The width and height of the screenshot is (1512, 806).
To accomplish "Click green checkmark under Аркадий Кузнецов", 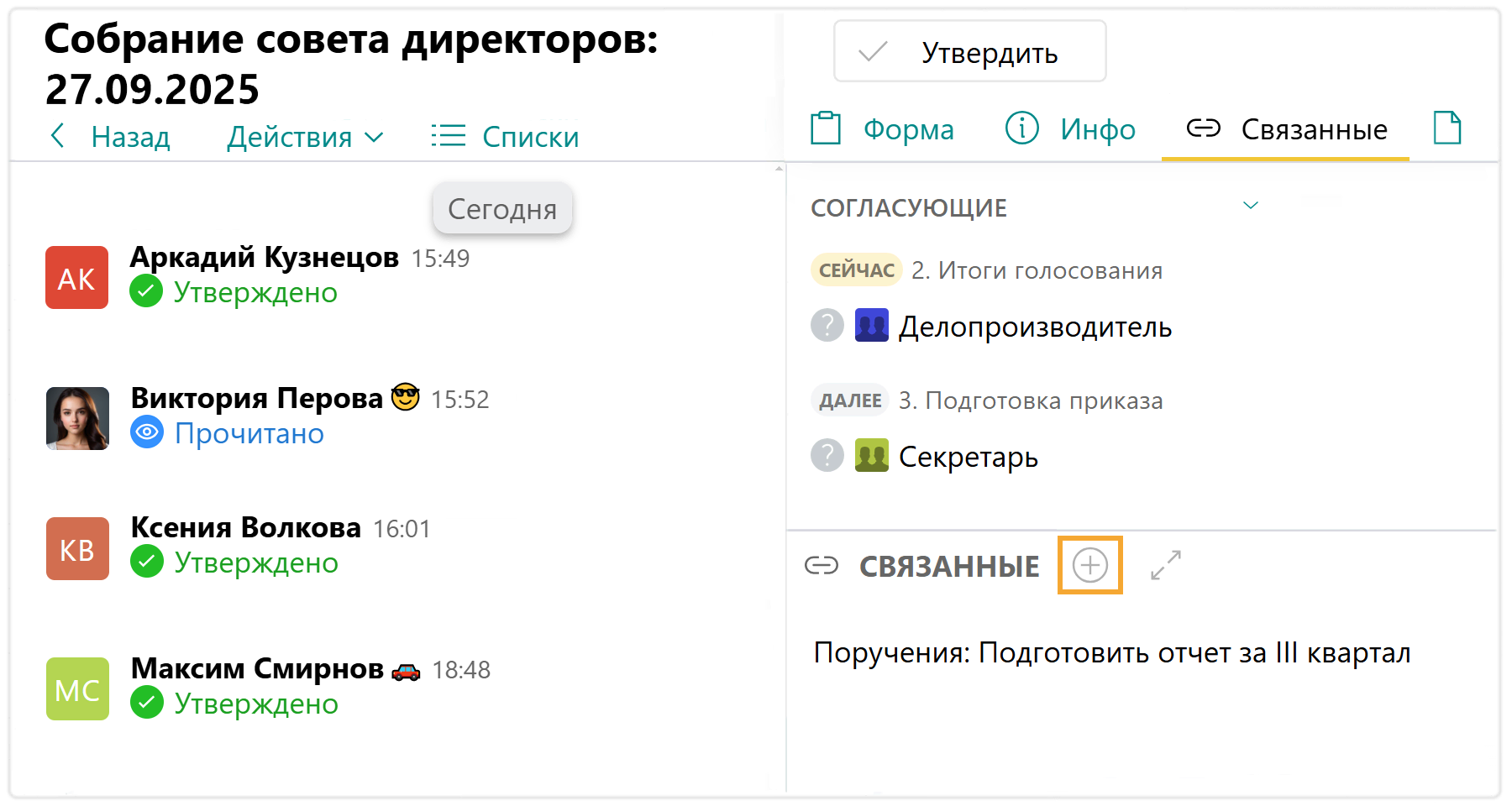I will pyautogui.click(x=146, y=292).
